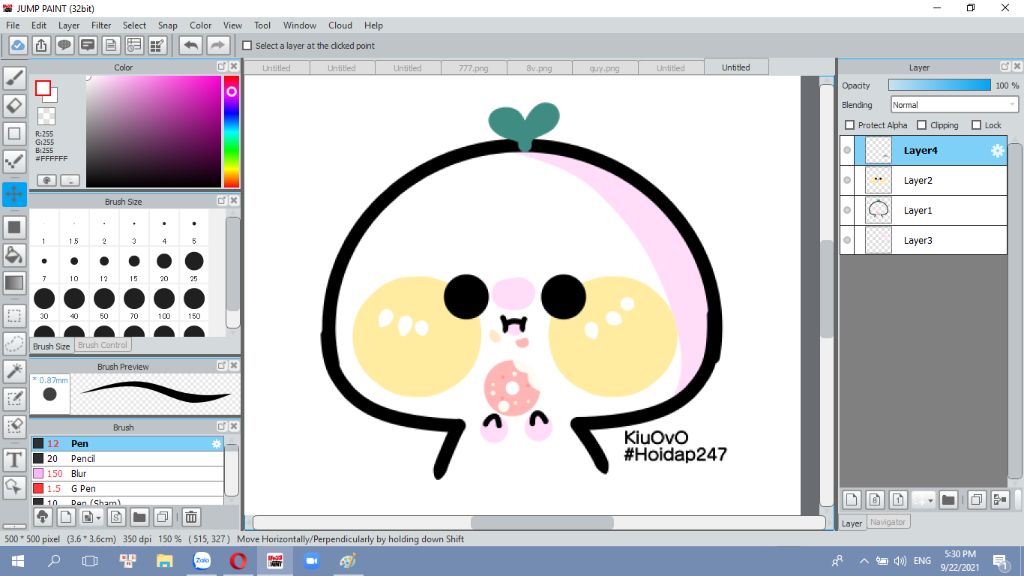
Task: Click the export/share icon in toolbar
Action: tap(41, 46)
